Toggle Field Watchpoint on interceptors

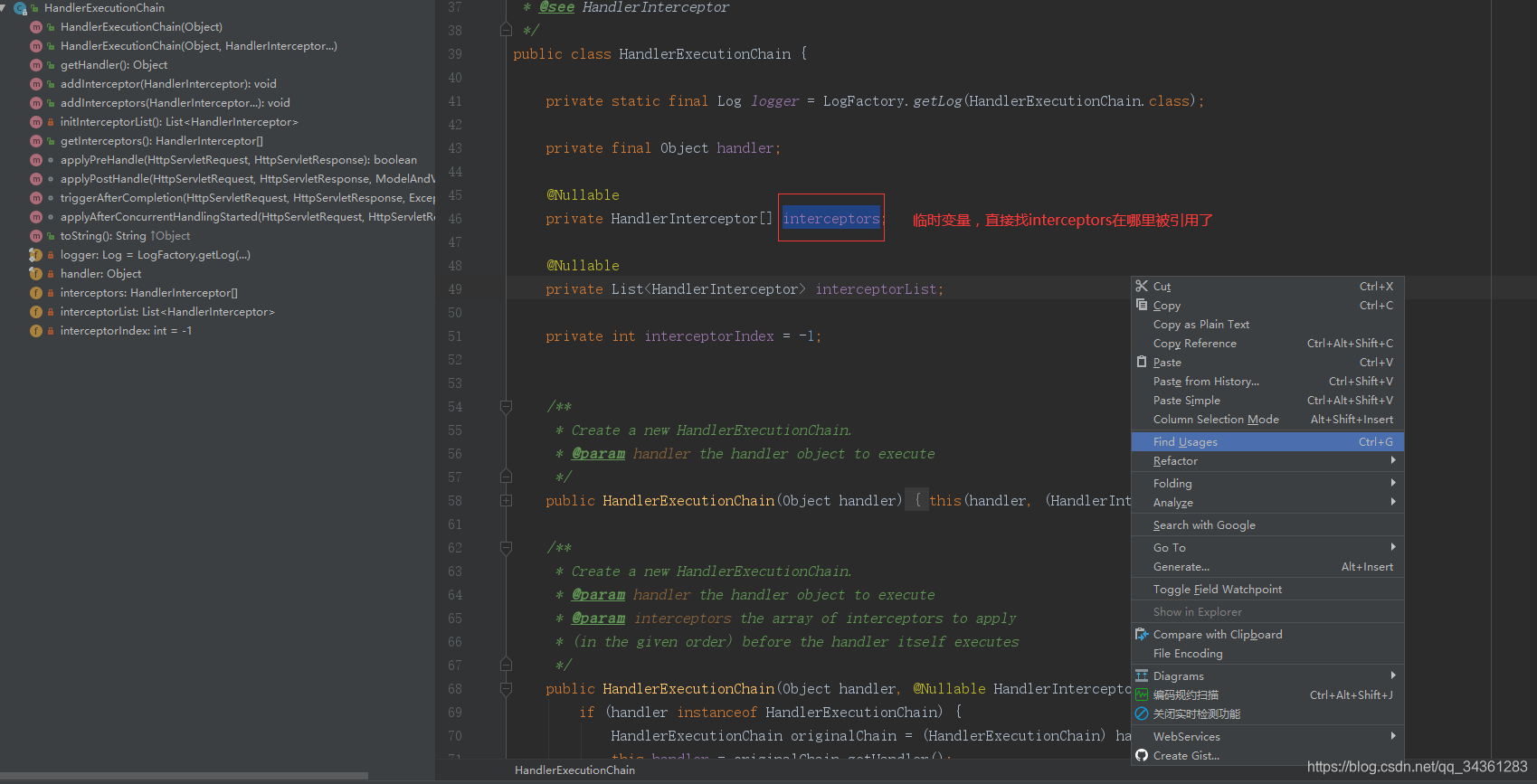[x=1267, y=590]
